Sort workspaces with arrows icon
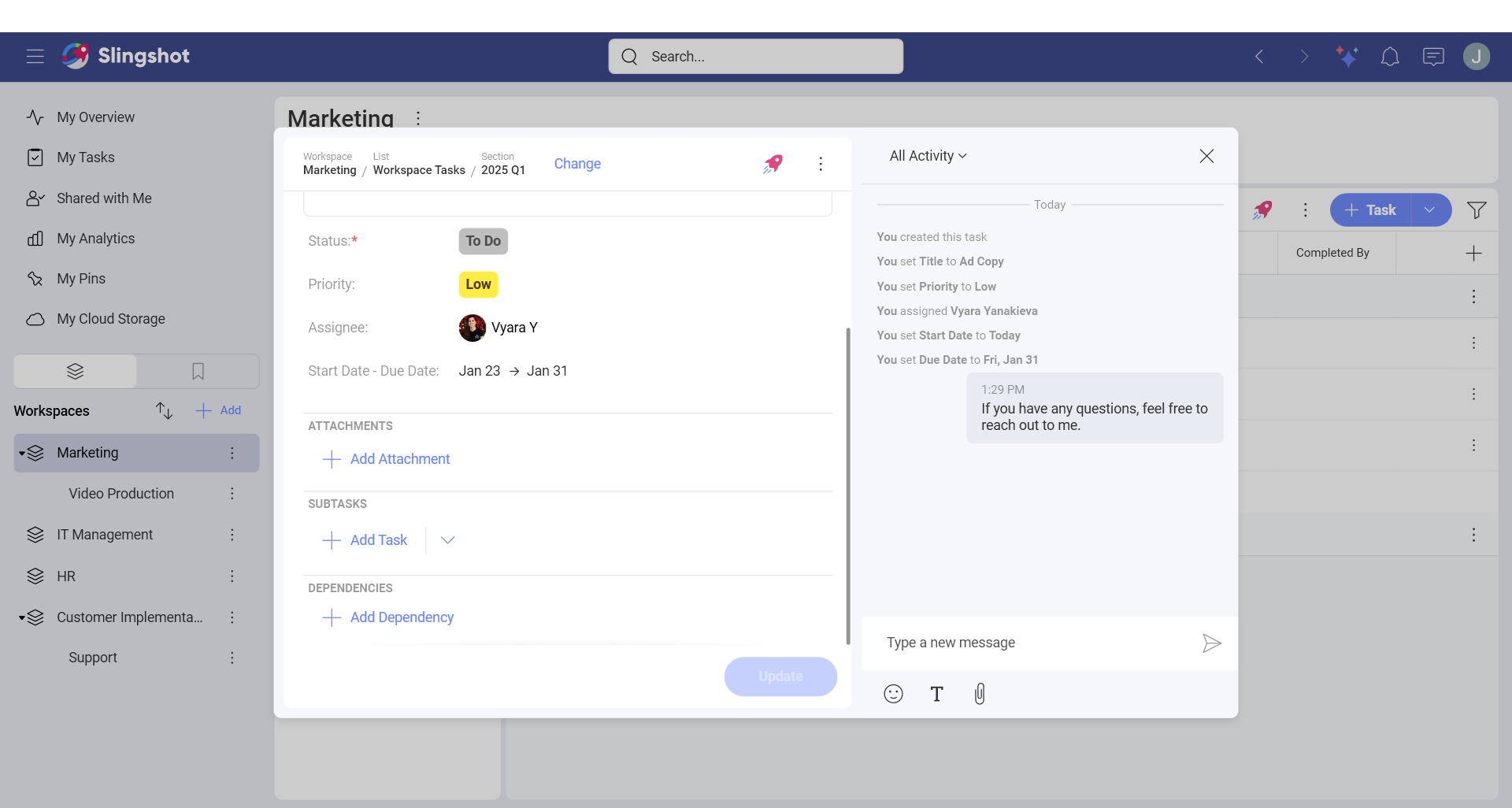Viewport: 1512px width, 808px height. click(164, 410)
